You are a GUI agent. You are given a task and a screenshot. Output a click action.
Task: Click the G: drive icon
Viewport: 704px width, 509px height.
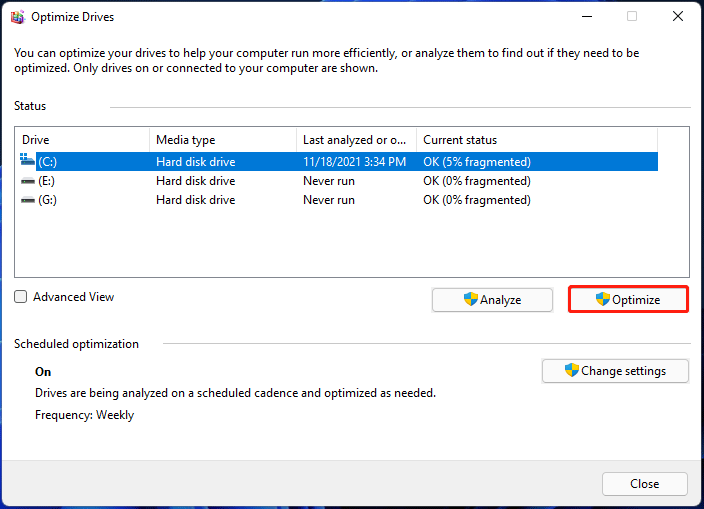pyautogui.click(x=28, y=200)
